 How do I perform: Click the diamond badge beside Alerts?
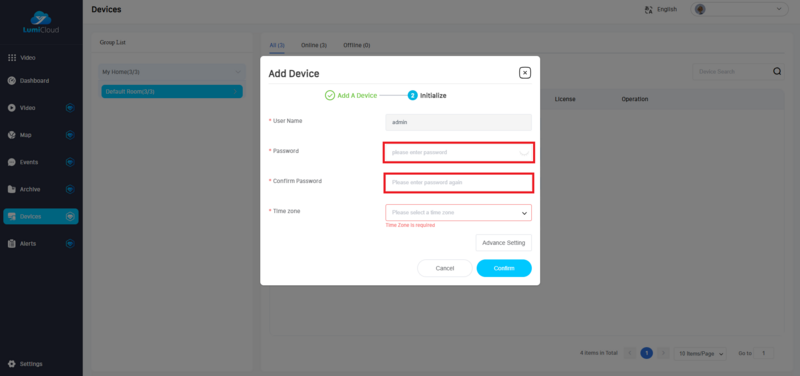[70, 243]
